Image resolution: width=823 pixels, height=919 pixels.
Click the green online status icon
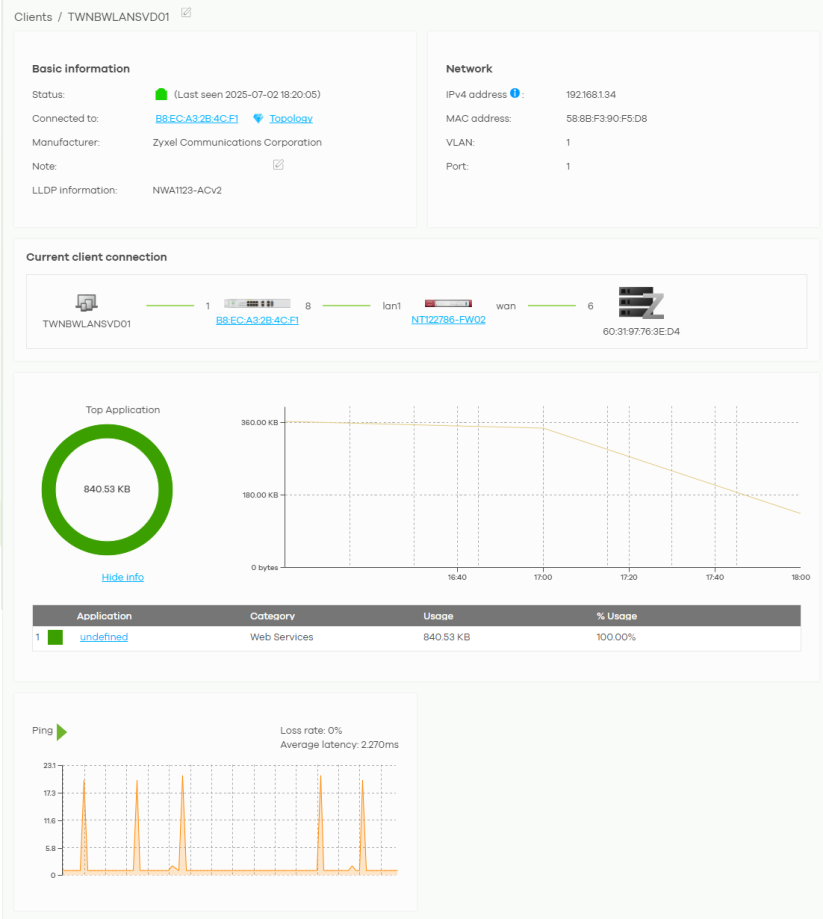point(161,94)
